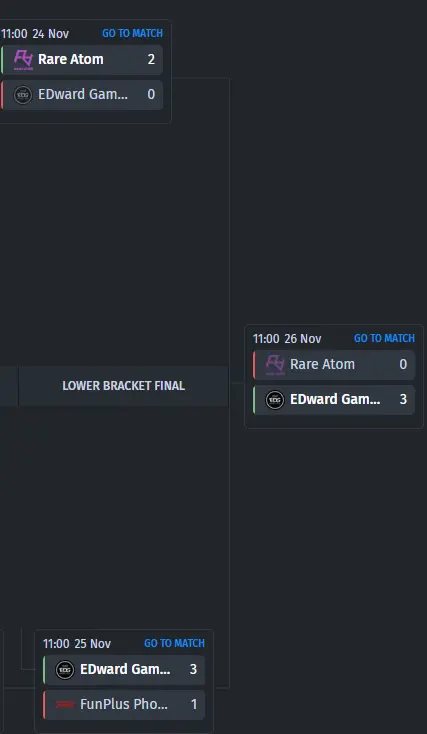The width and height of the screenshot is (427, 734).
Task: Click the EDG logo in 26 Nov match
Action: [x=275, y=400]
